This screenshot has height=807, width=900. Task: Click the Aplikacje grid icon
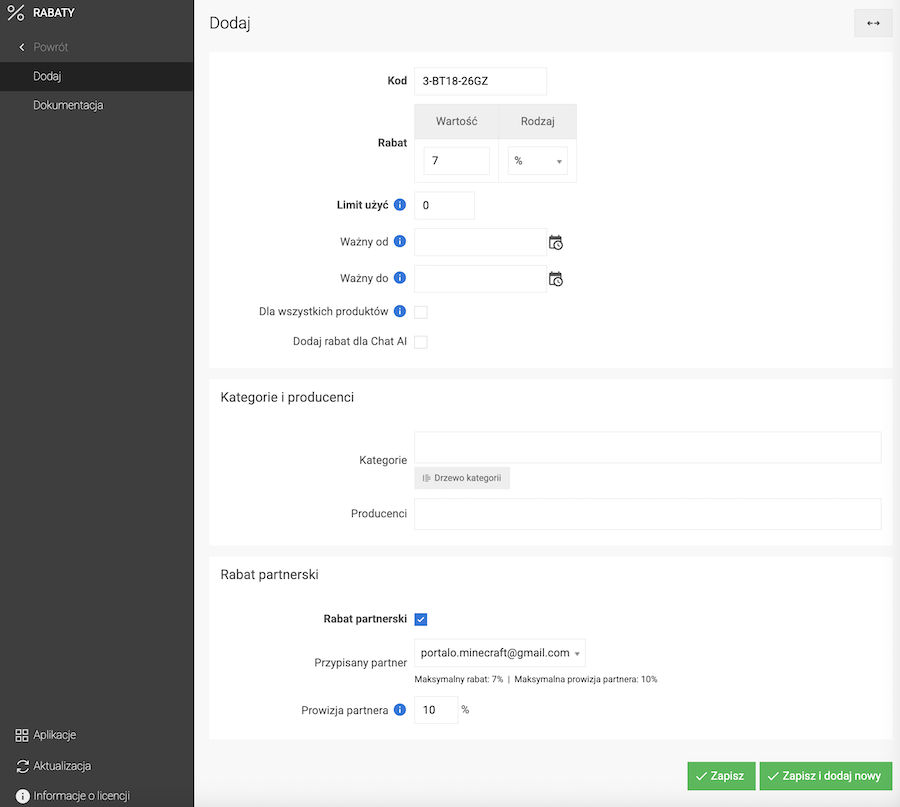[22, 735]
